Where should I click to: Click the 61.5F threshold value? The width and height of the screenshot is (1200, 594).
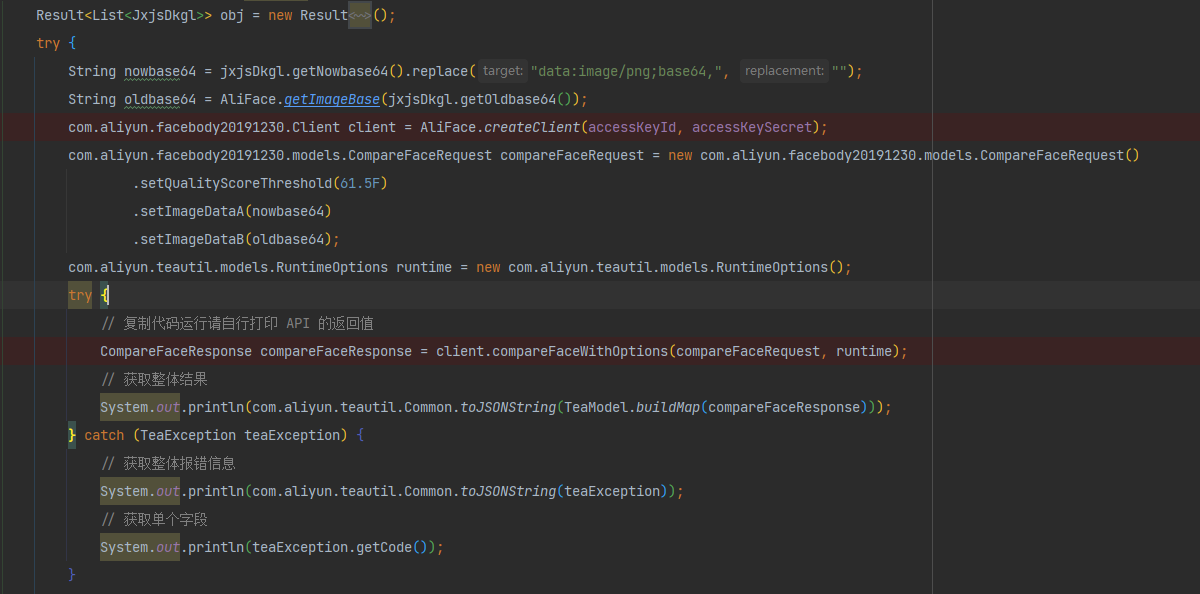point(360,183)
